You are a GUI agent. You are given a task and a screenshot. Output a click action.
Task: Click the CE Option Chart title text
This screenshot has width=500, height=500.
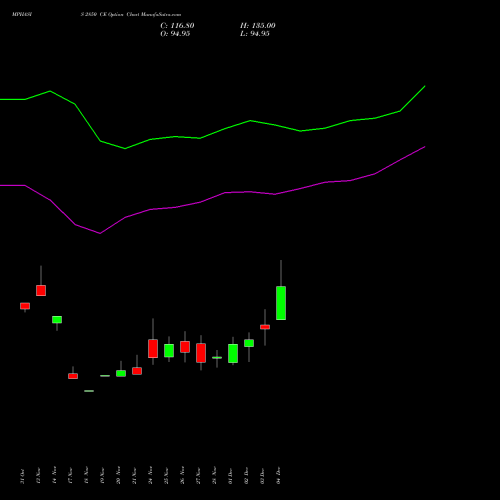pyautogui.click(x=131, y=15)
